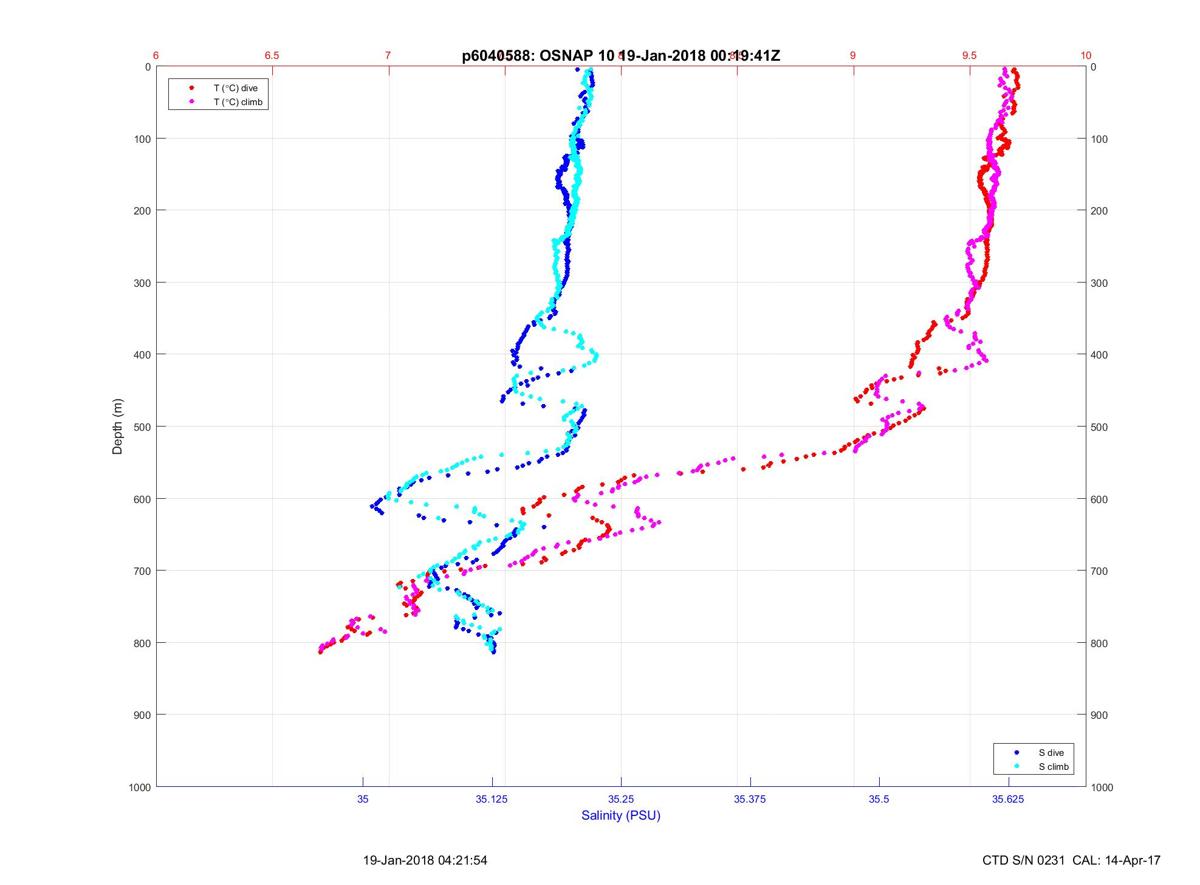This screenshot has width=1200, height=885.
Task: Click the red '6' temperature tick label
Action: pyautogui.click(x=156, y=56)
